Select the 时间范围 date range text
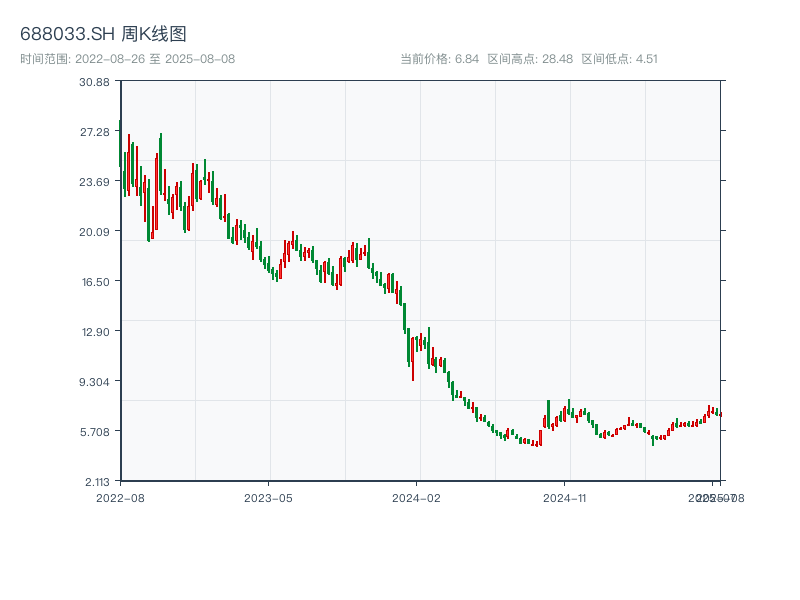The image size is (800, 600). (x=127, y=59)
